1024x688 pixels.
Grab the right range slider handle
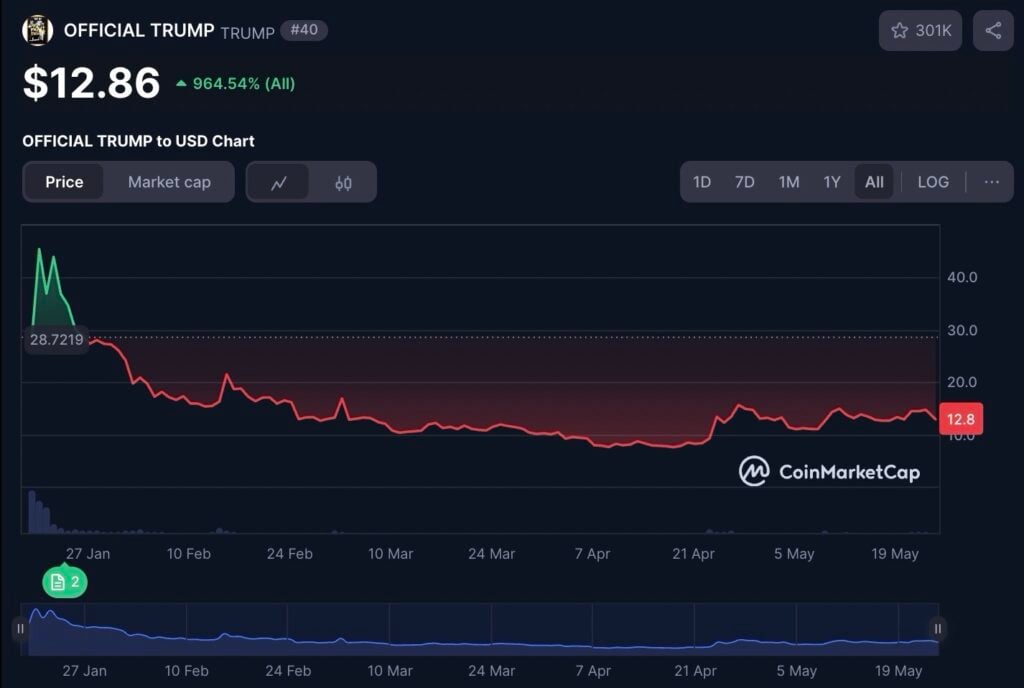click(x=938, y=629)
